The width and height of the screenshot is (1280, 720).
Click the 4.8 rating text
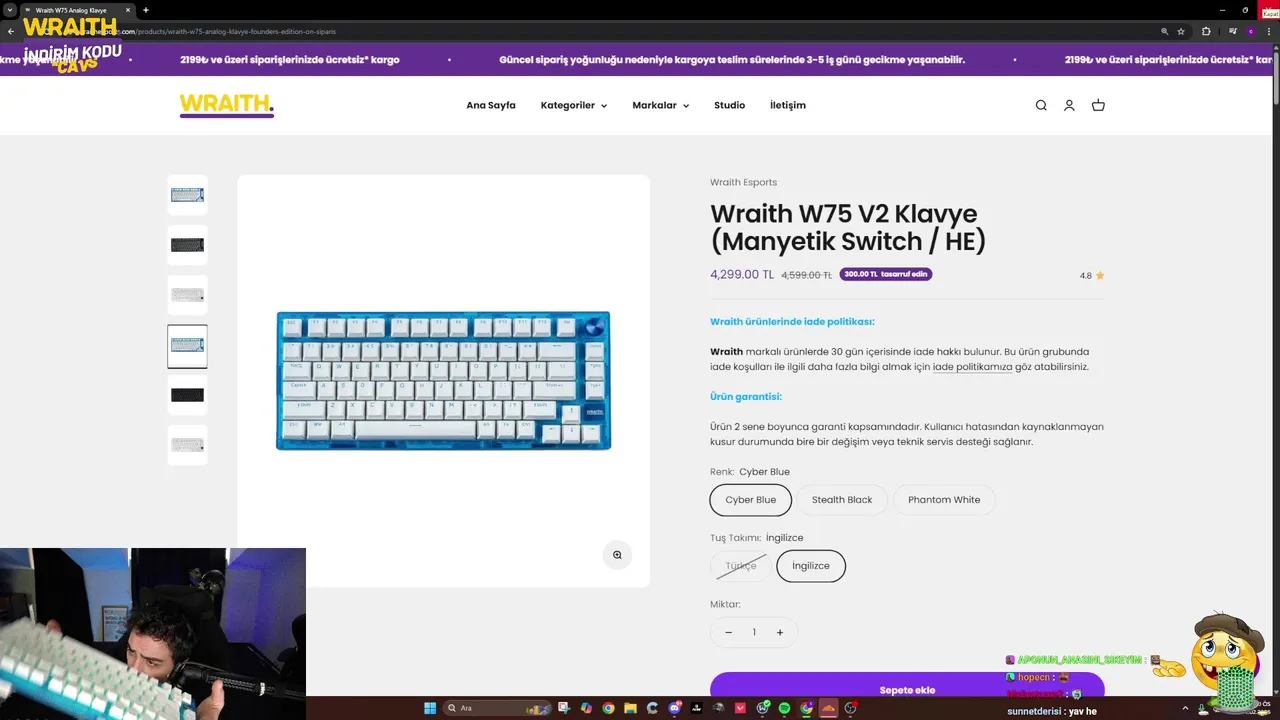pos(1086,275)
